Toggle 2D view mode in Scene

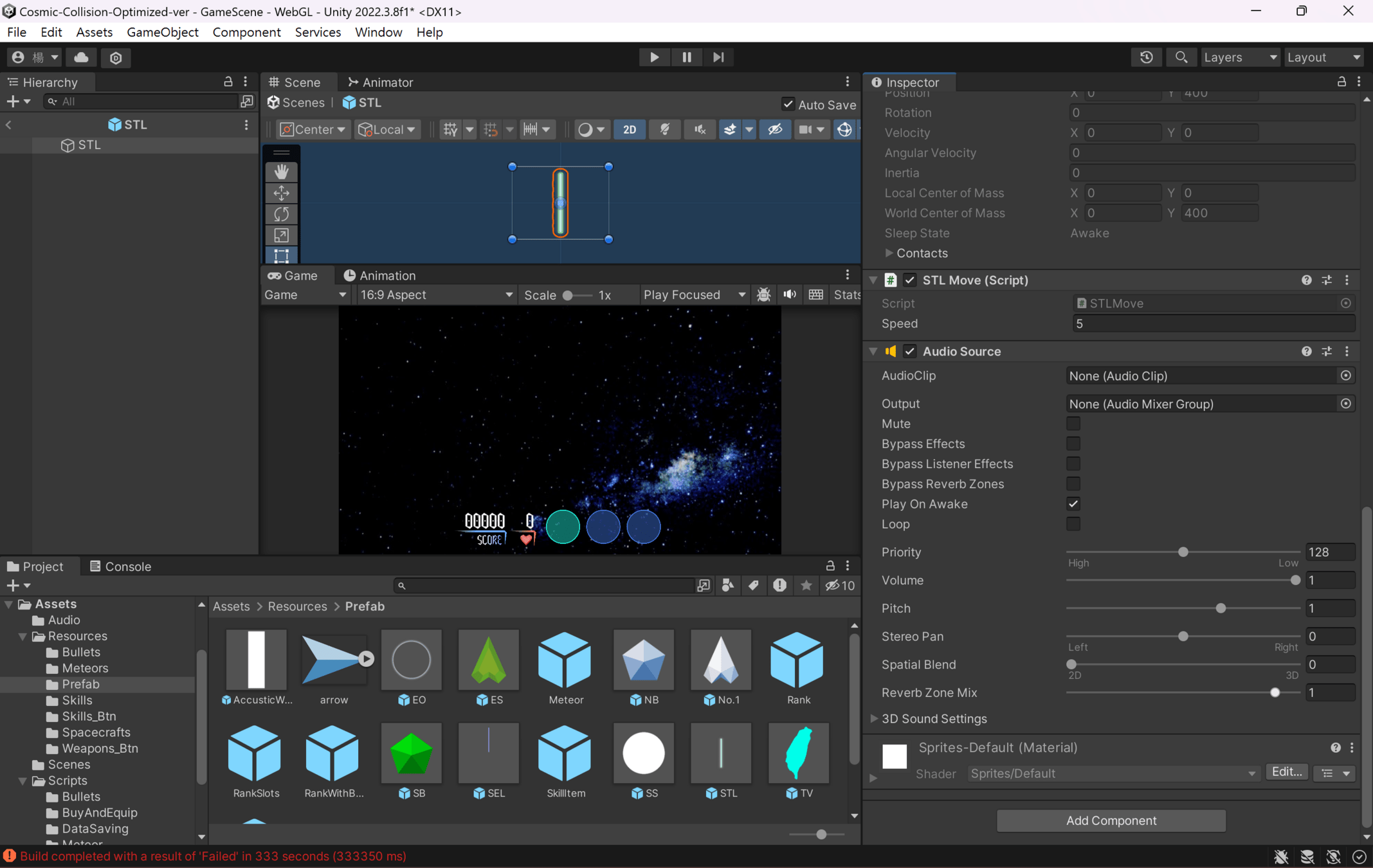tap(629, 129)
